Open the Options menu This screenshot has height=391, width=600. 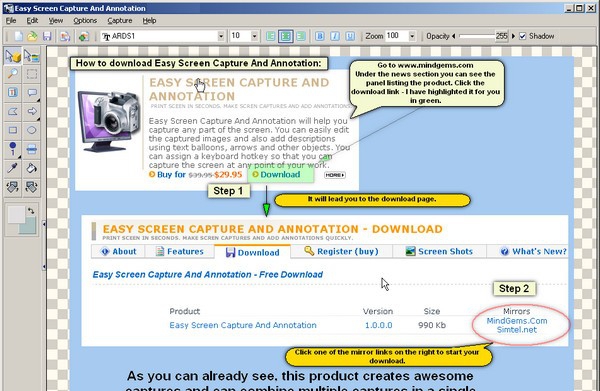pos(85,21)
